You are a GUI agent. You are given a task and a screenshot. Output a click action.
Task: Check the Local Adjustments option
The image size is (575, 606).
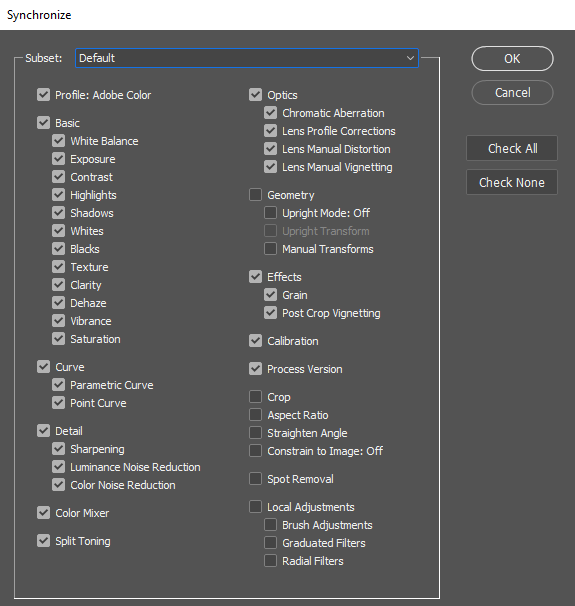[255, 507]
